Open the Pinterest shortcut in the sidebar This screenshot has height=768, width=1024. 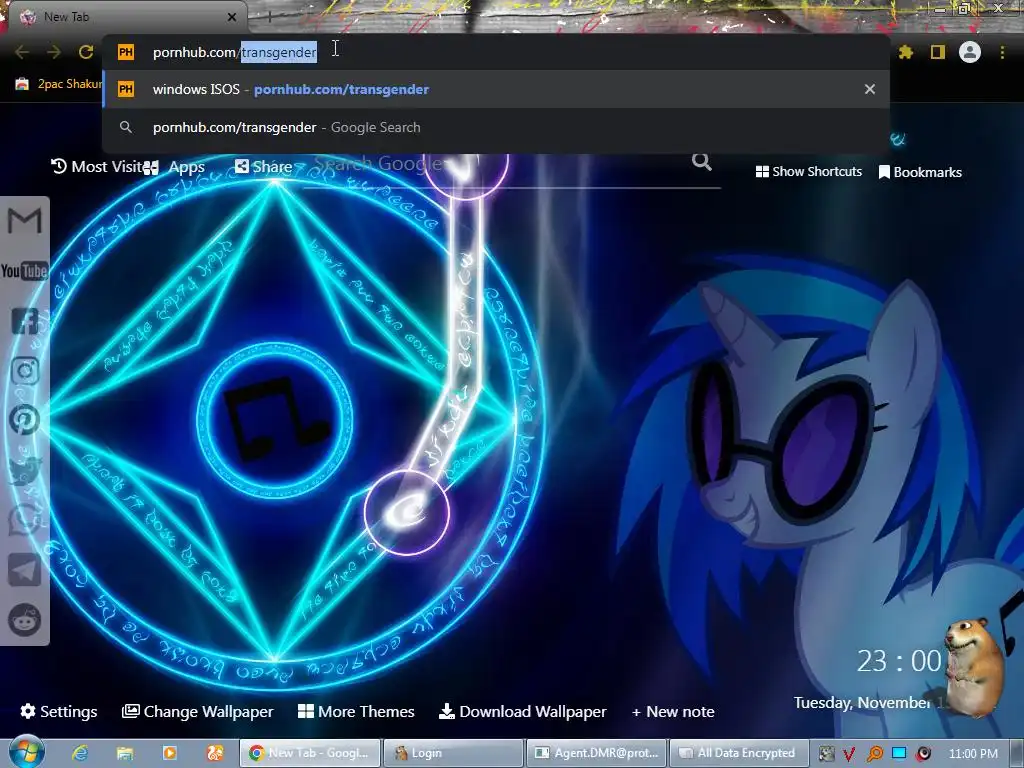(25, 420)
